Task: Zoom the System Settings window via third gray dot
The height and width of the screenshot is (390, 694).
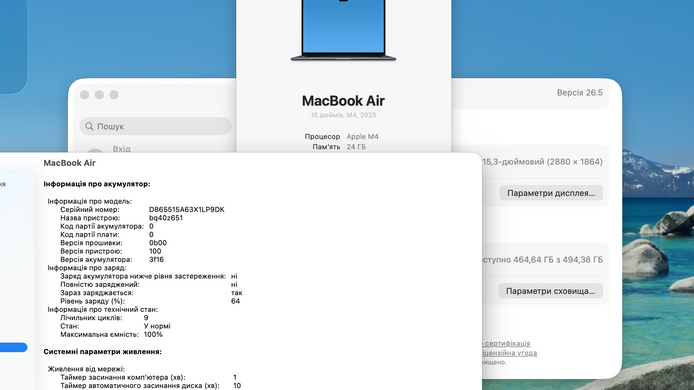Action: click(x=114, y=95)
